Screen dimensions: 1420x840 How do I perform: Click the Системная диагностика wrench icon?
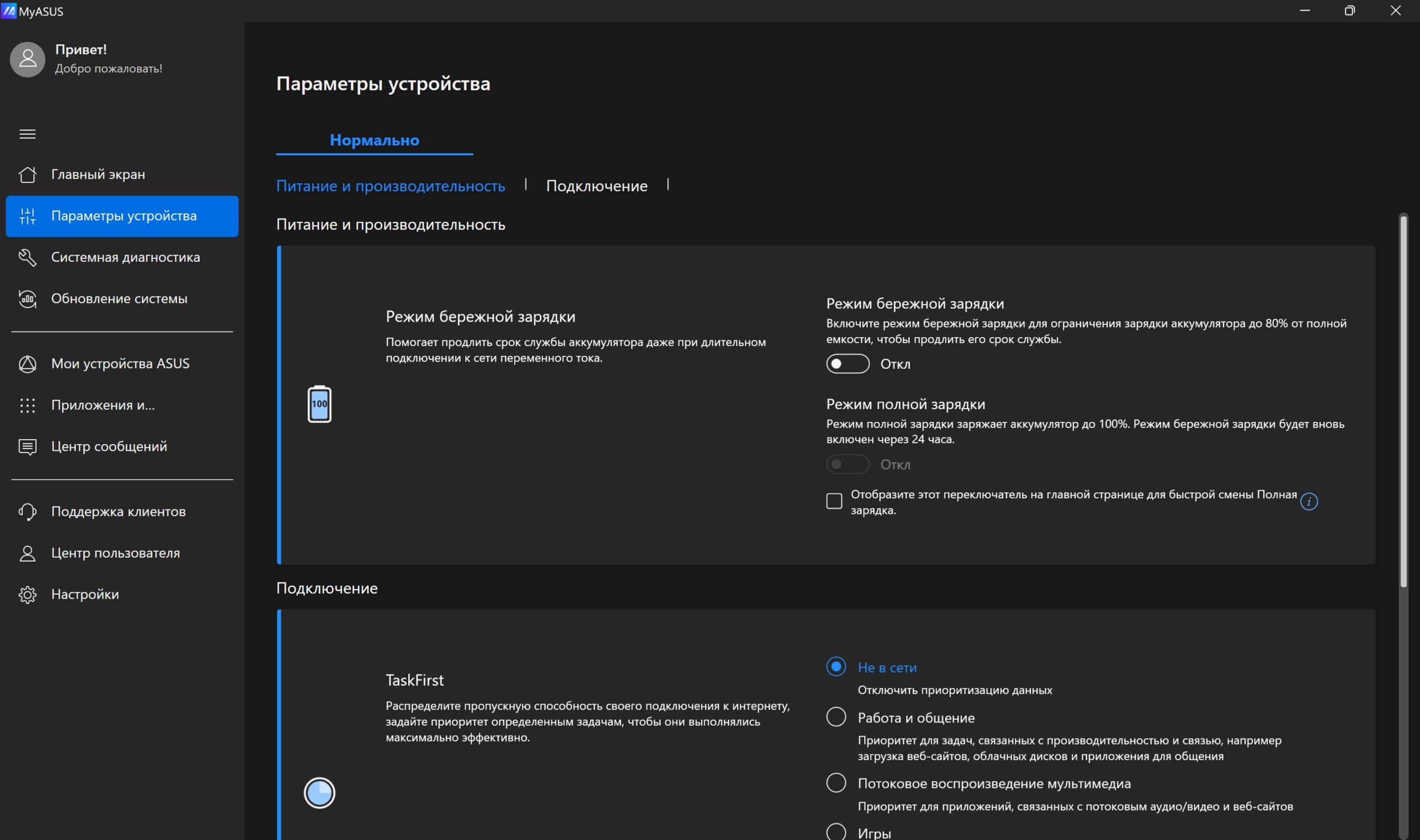(x=27, y=257)
